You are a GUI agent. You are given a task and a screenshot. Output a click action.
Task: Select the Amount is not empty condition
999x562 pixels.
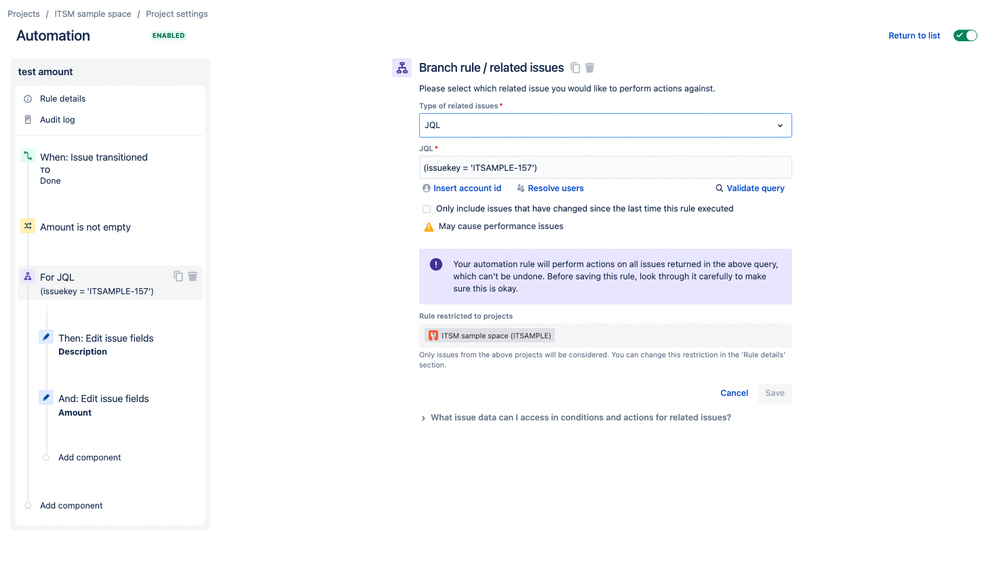coord(85,227)
